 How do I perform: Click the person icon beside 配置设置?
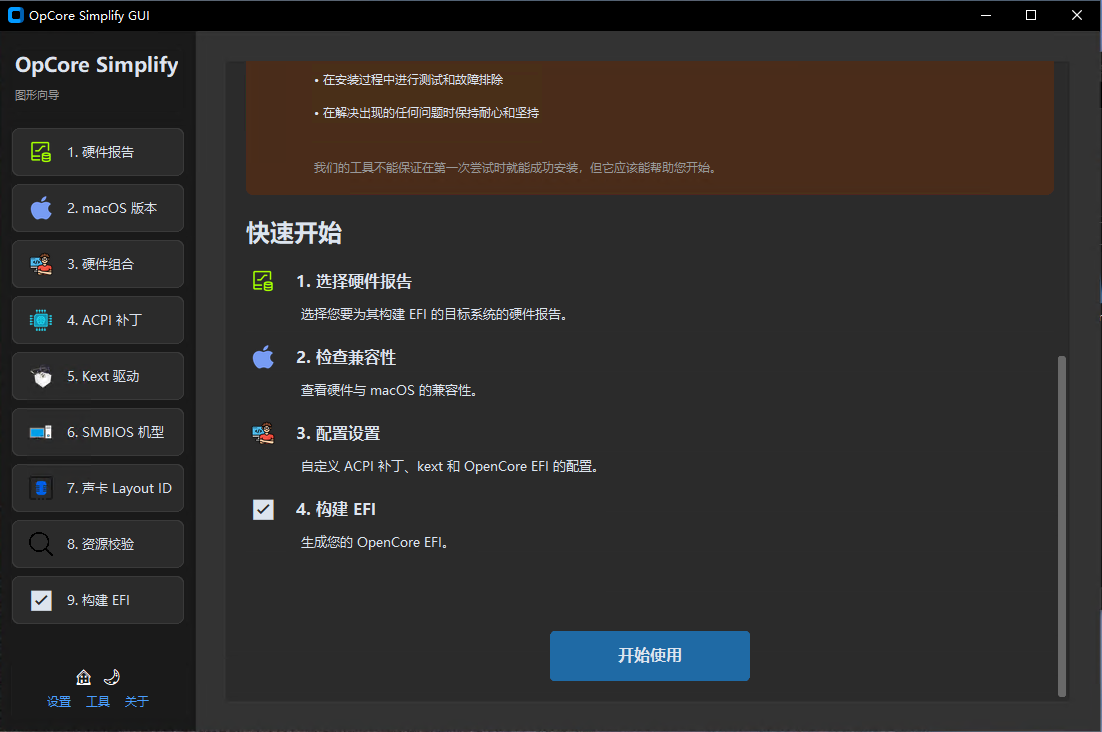point(263,433)
